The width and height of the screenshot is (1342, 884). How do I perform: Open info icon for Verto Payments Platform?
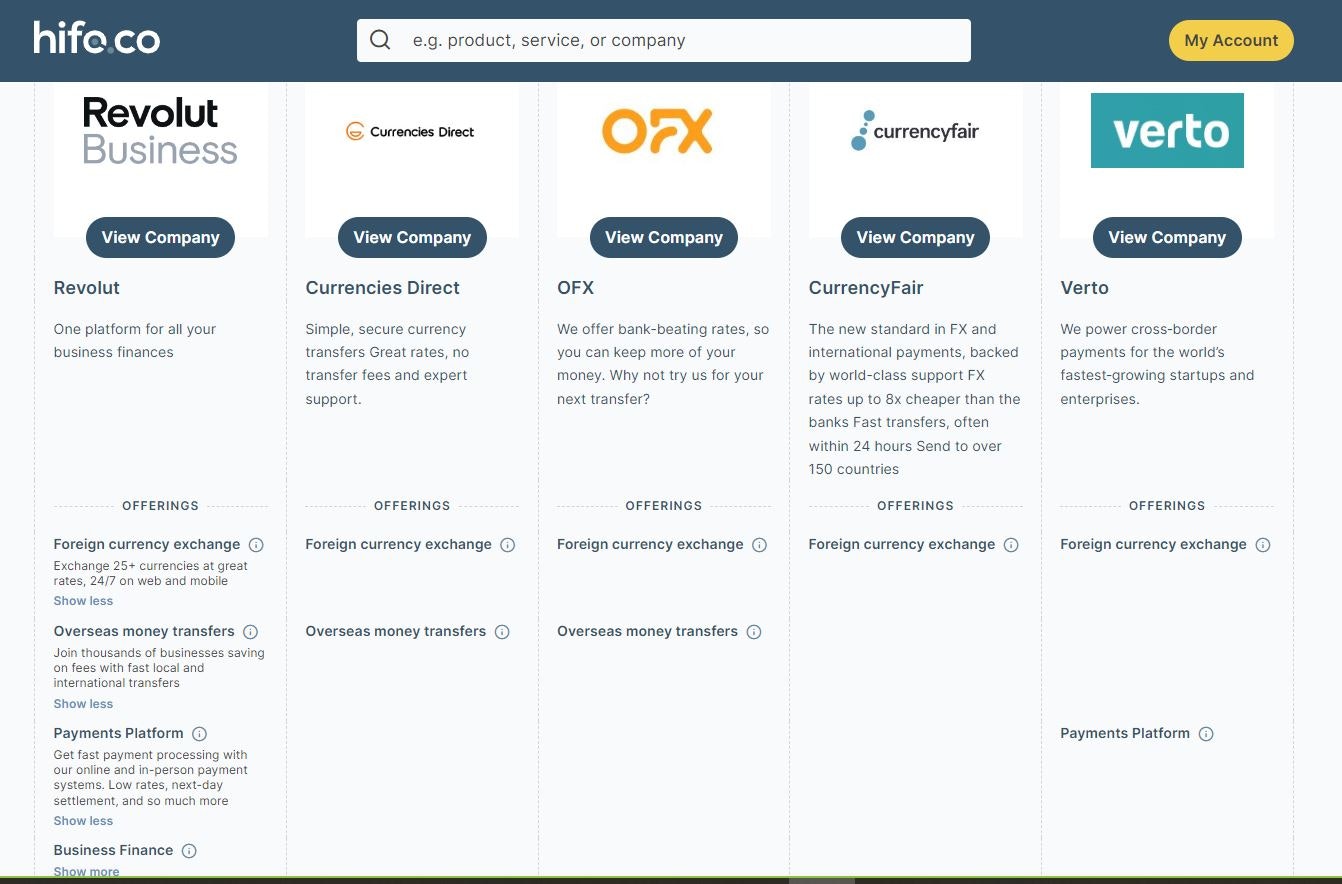pos(1206,734)
